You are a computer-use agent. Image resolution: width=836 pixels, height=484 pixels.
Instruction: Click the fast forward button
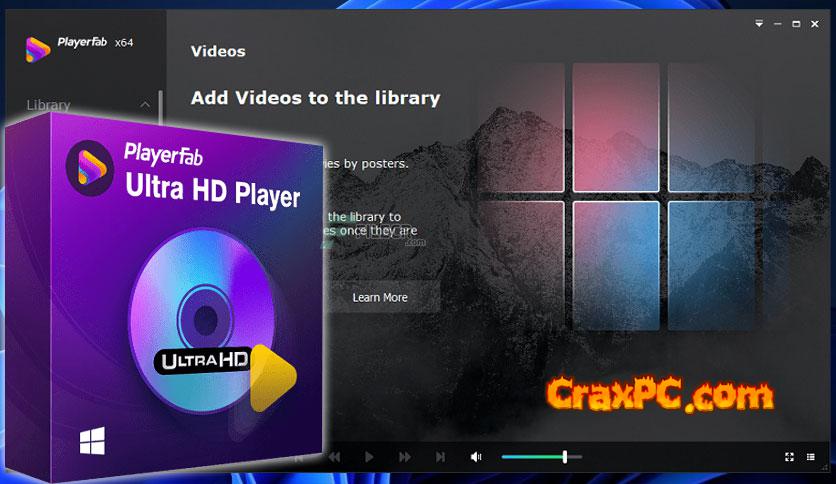click(405, 457)
